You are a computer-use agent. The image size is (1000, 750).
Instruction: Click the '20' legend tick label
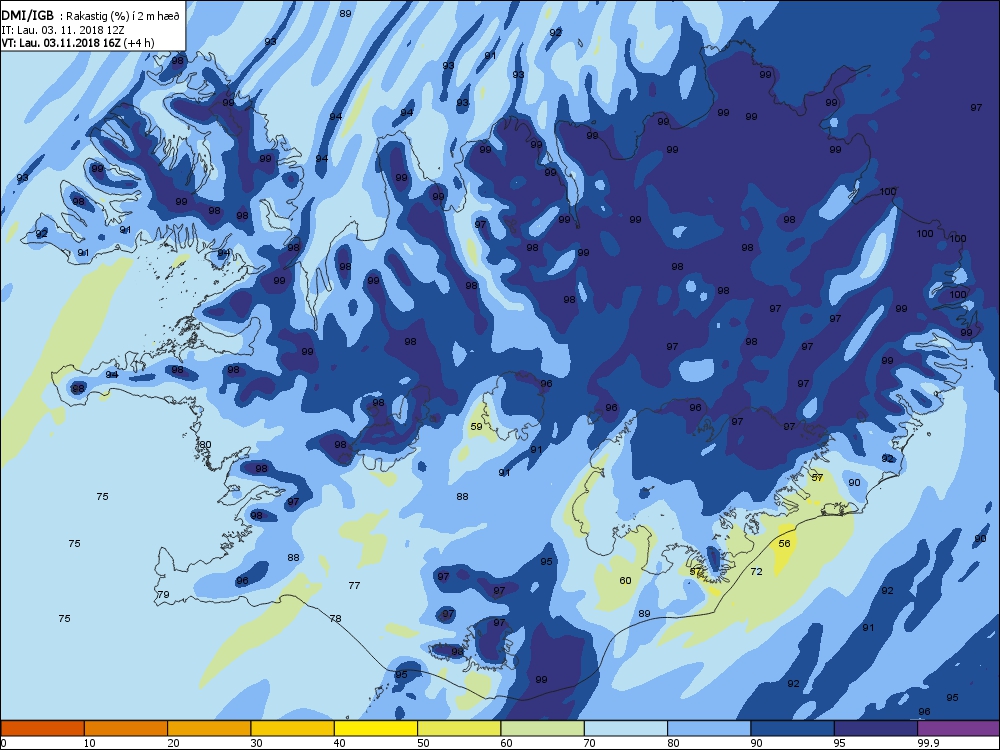[x=173, y=742]
